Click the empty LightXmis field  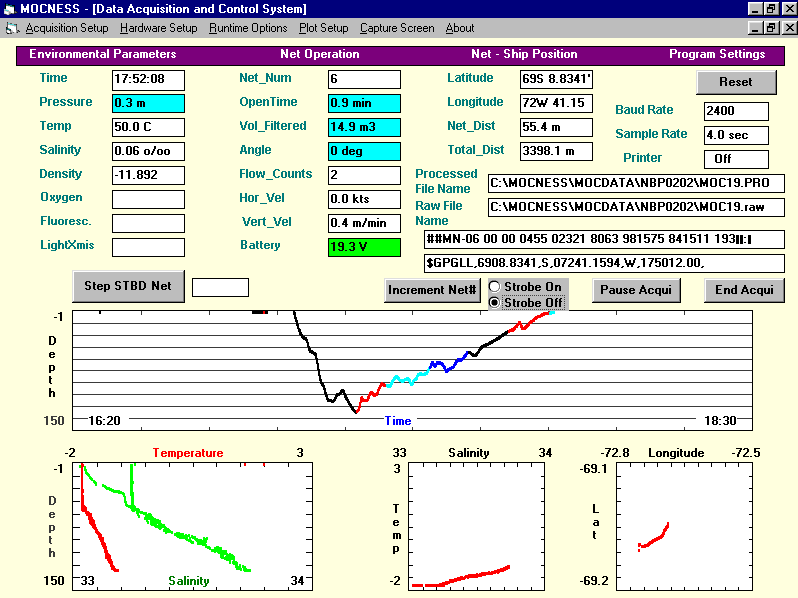(x=148, y=247)
